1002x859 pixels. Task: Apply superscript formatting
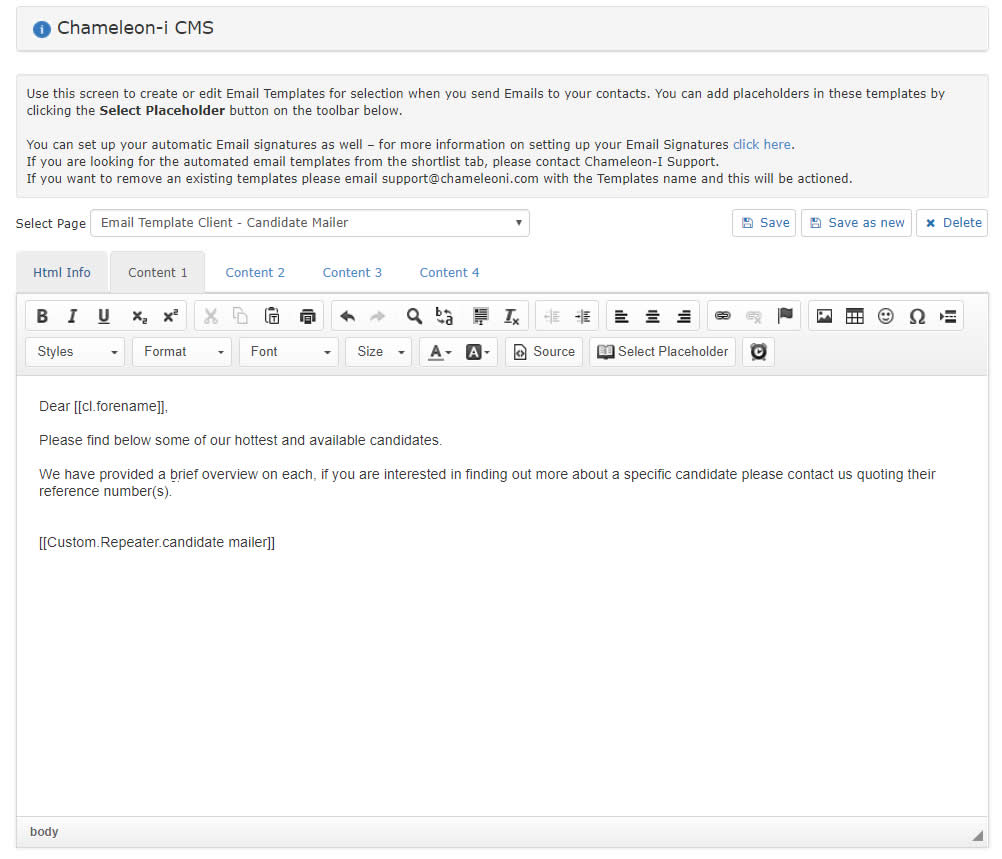171,316
